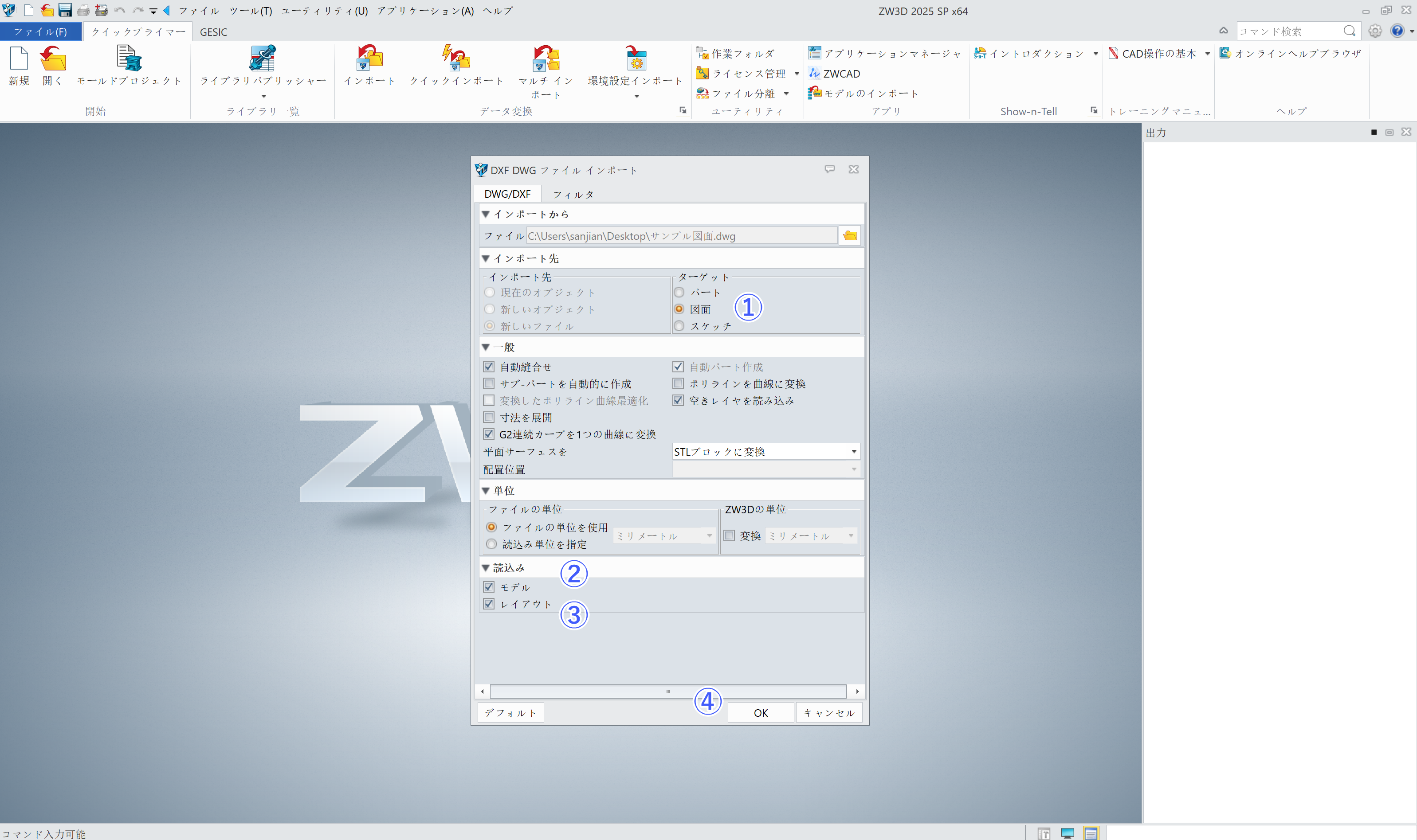Viewport: 1417px width, 840px height.
Task: Expand ライセンス管理 dropdown arrow
Action: click(796, 74)
